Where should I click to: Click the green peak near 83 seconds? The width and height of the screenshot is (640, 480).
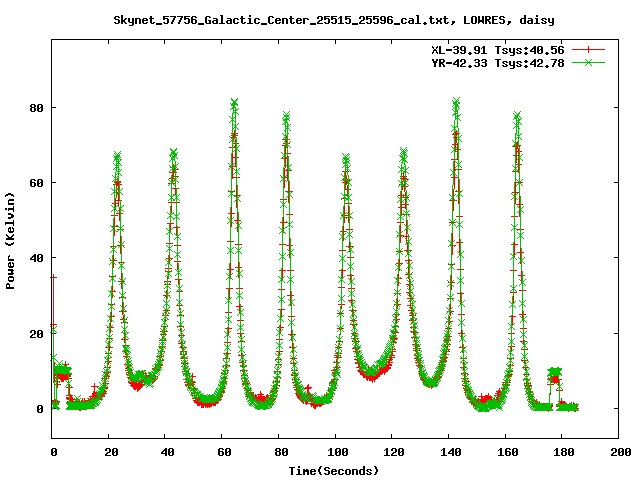click(286, 116)
